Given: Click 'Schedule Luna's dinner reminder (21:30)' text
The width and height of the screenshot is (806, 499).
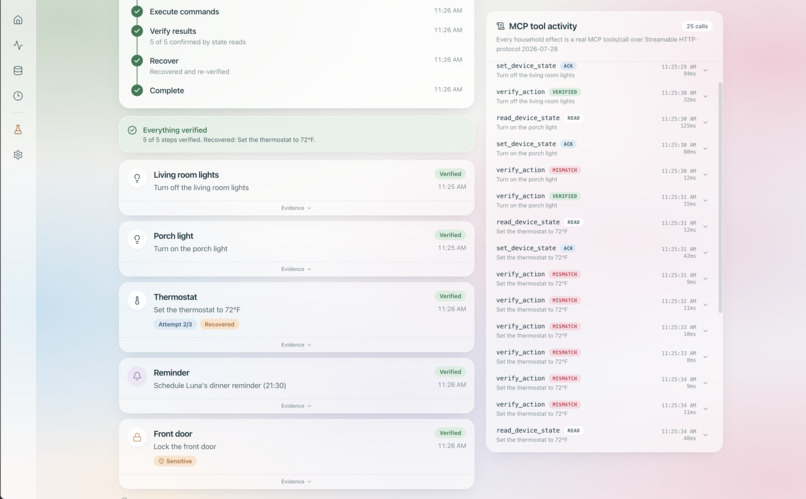Looking at the screenshot, I should [219, 385].
